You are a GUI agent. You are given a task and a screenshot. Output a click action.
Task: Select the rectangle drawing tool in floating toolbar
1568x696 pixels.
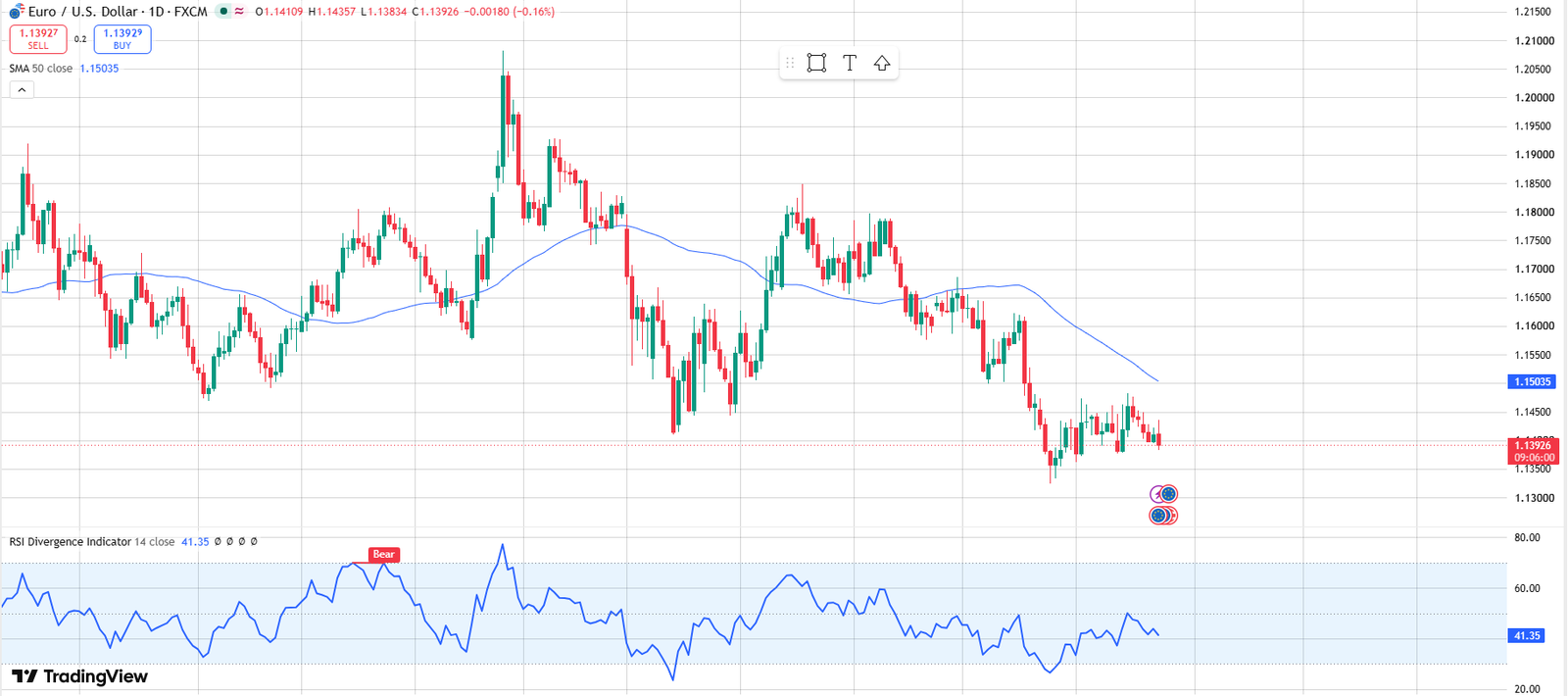(x=816, y=63)
